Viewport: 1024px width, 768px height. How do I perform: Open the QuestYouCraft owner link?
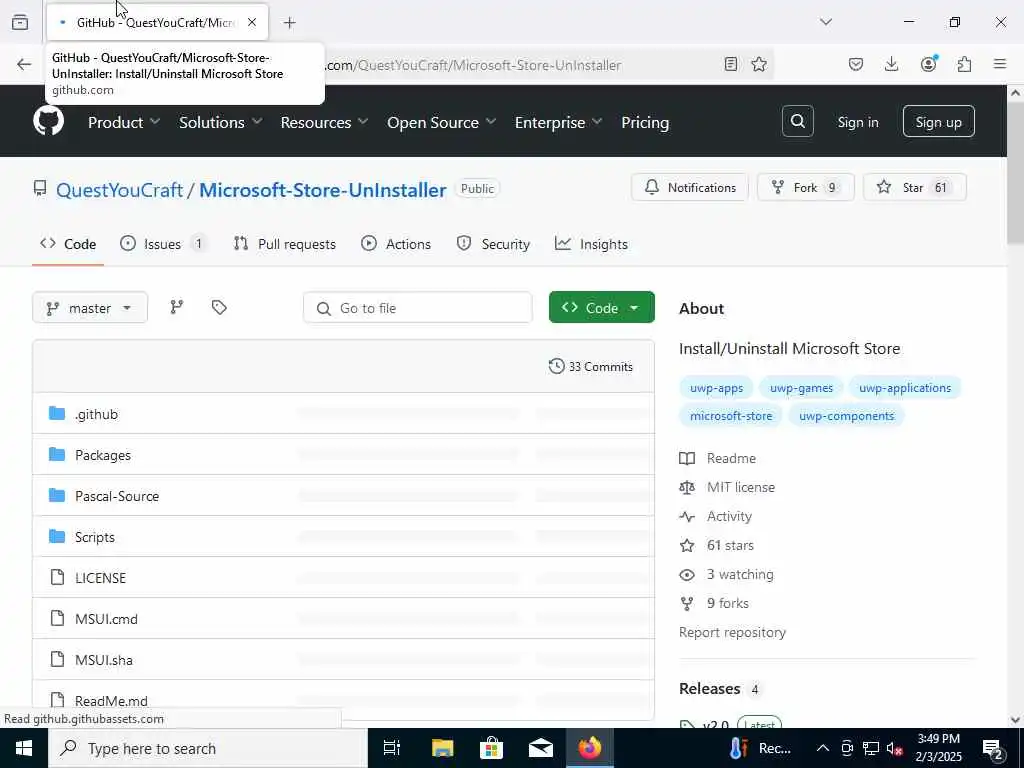[120, 190]
